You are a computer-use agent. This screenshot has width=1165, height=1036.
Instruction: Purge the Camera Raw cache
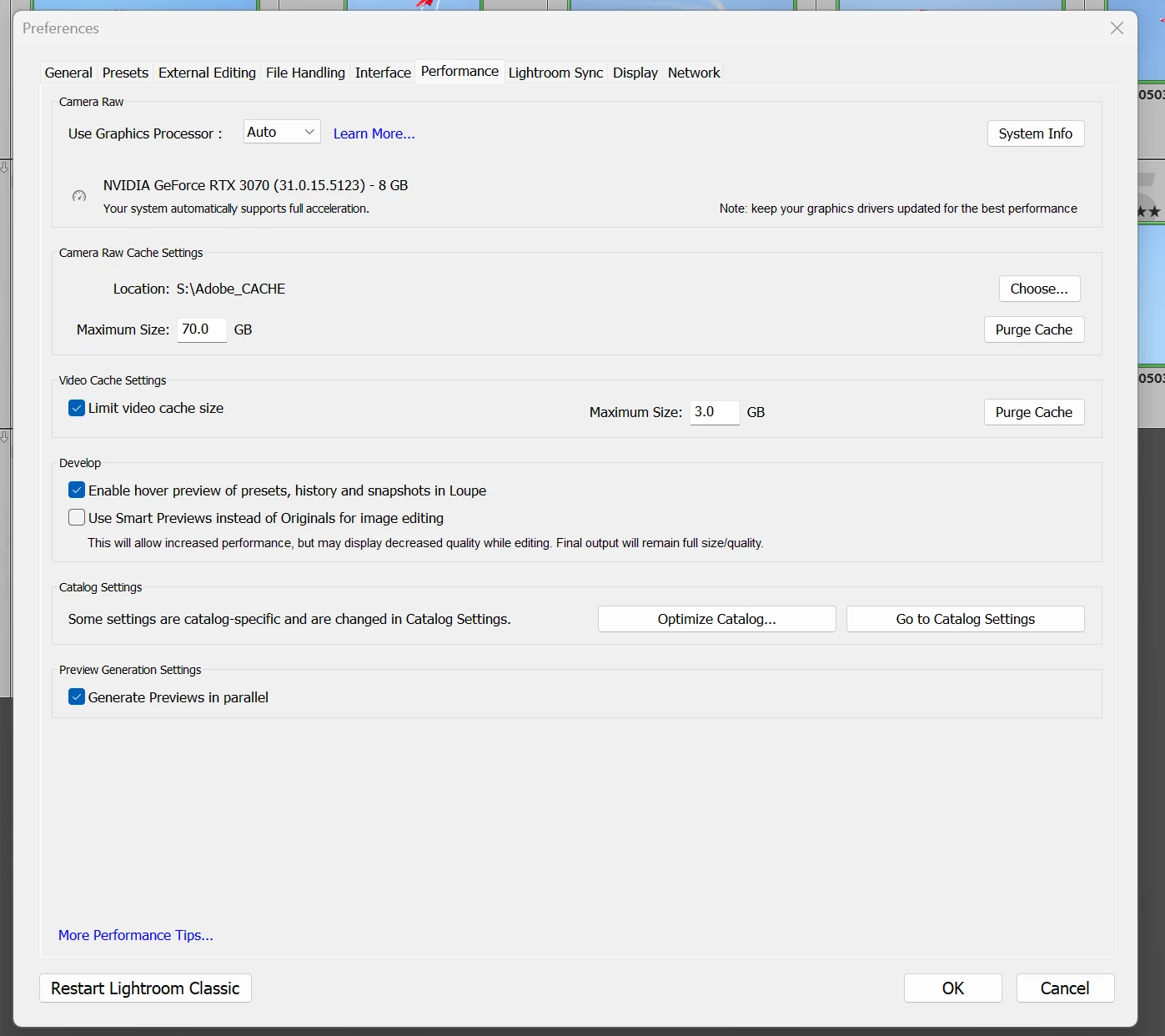pos(1034,329)
